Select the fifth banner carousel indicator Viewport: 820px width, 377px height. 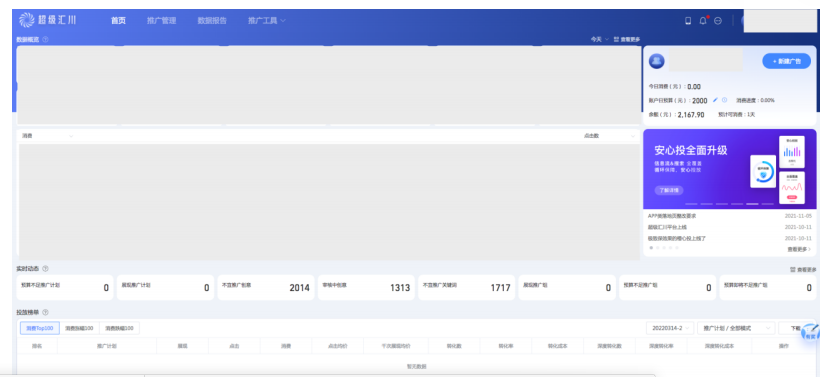click(752, 204)
